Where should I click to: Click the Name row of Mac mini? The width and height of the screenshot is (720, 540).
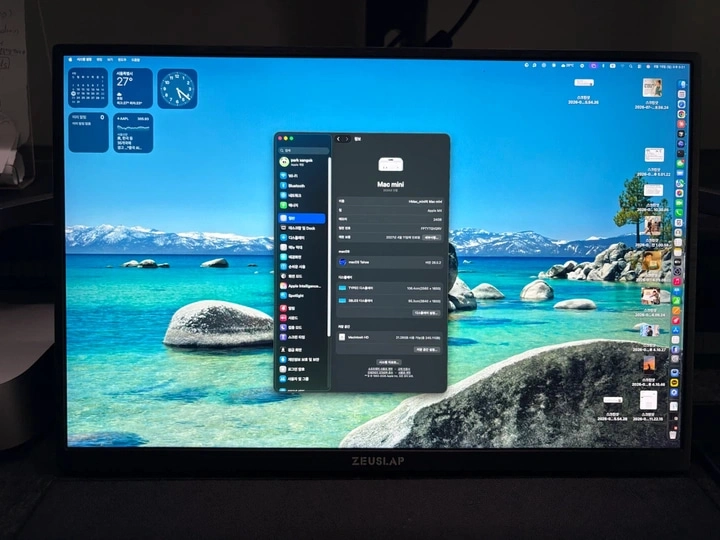390,201
